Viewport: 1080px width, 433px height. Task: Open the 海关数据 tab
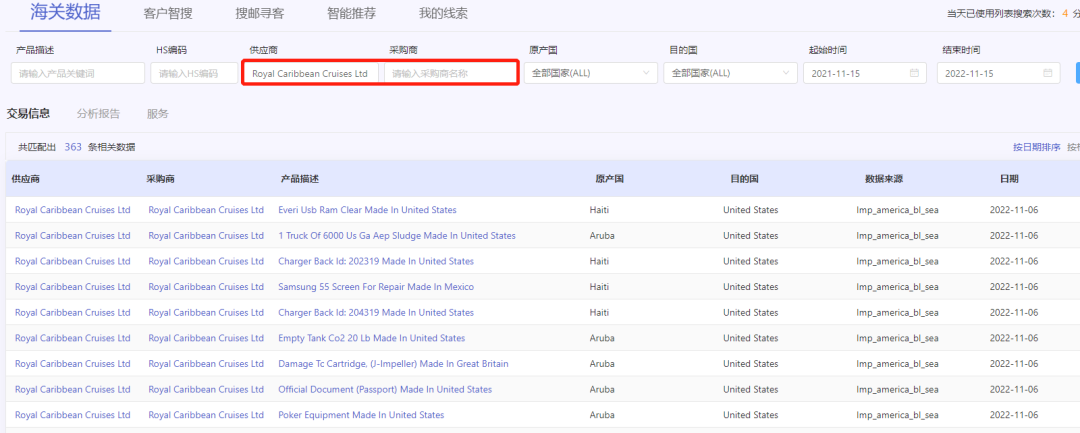pyautogui.click(x=65, y=13)
